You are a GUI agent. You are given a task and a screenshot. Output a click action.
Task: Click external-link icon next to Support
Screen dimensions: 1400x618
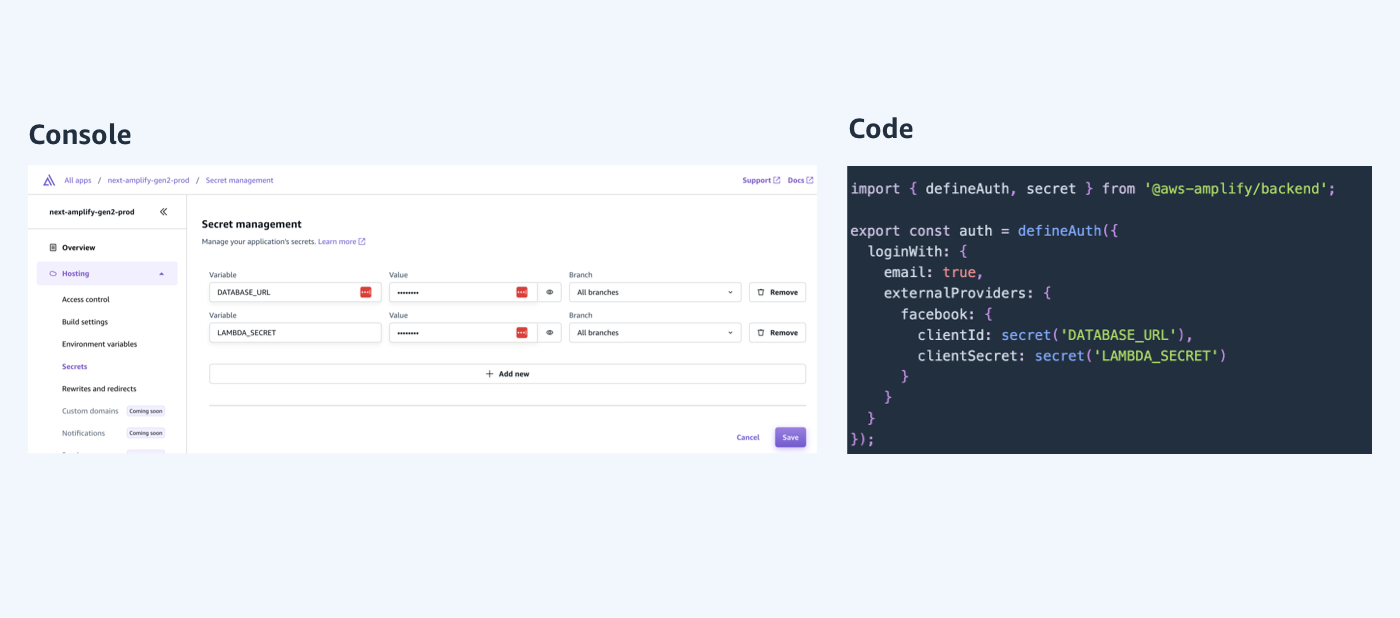(x=777, y=180)
